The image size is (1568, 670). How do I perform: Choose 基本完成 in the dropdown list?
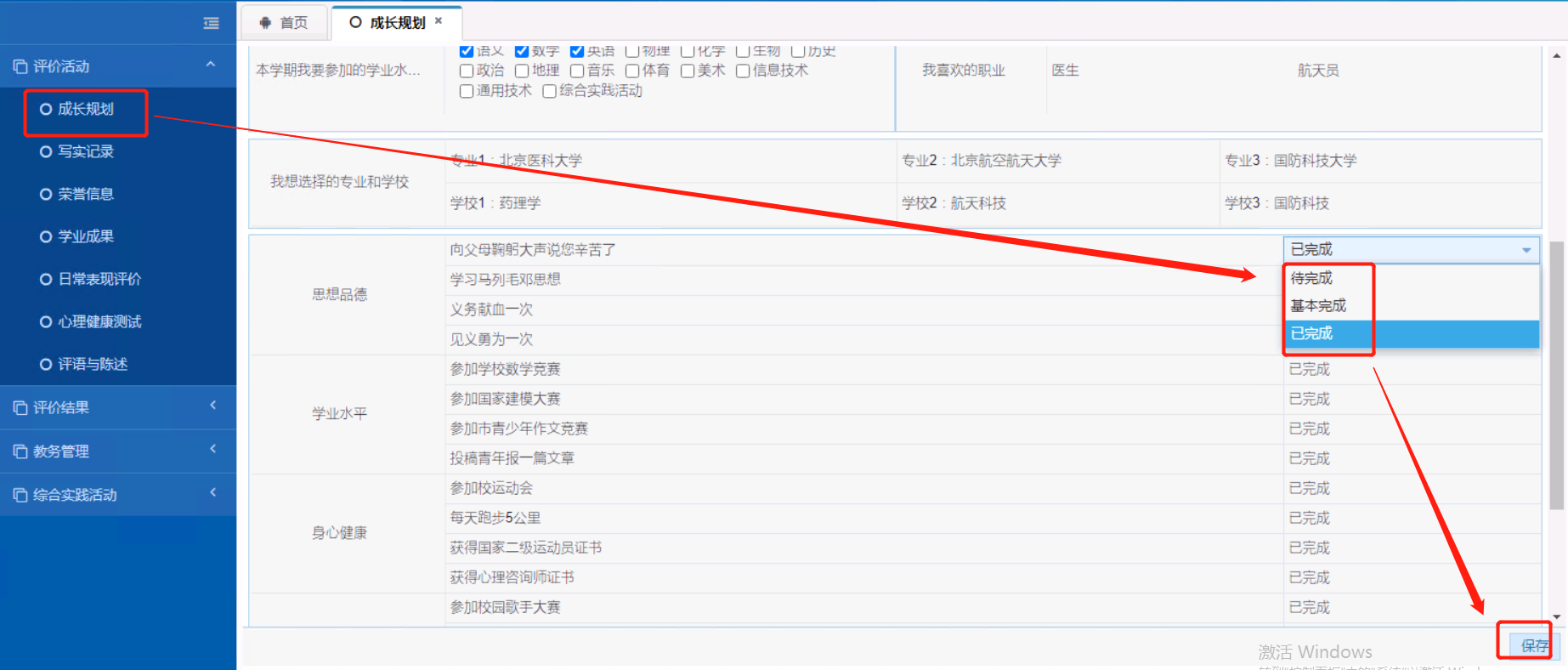1411,306
